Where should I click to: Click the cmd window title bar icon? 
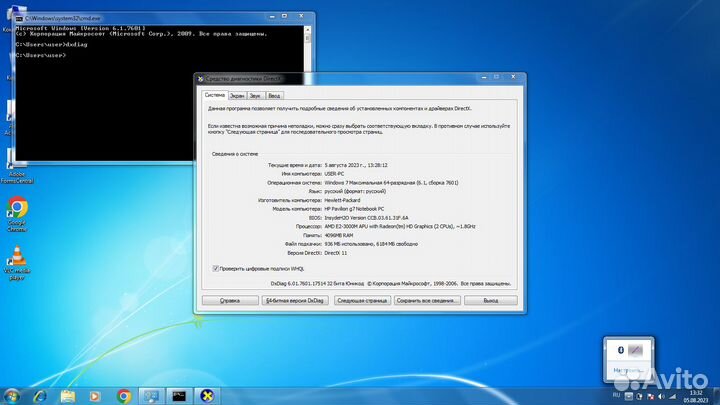coord(19,18)
